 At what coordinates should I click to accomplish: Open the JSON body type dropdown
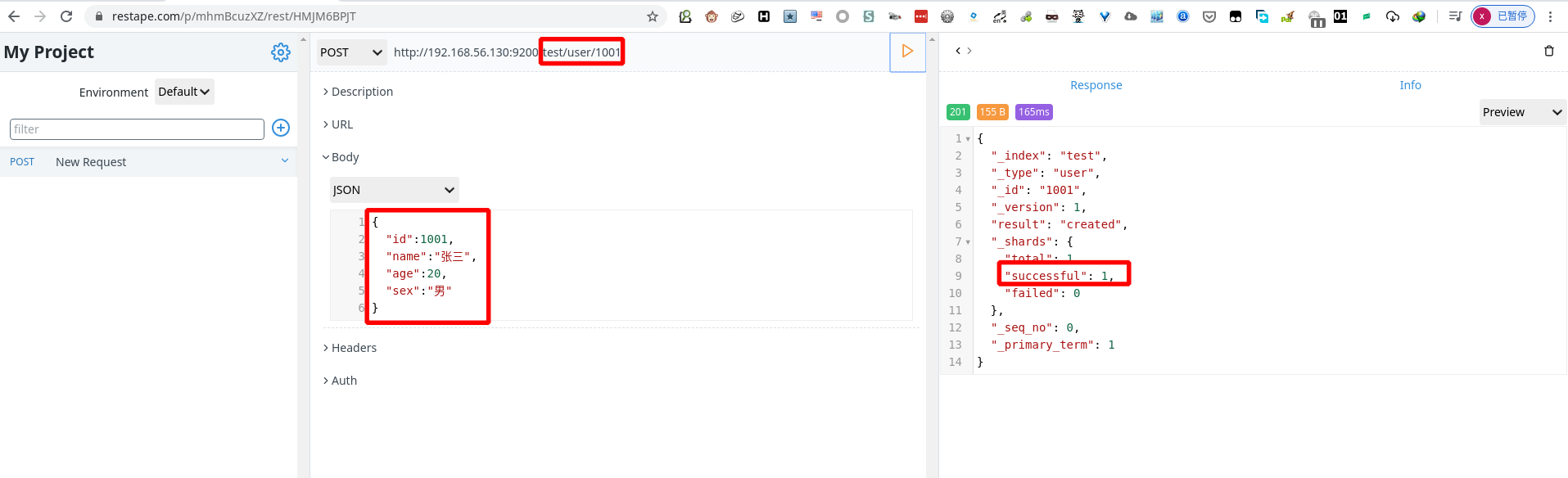click(394, 190)
